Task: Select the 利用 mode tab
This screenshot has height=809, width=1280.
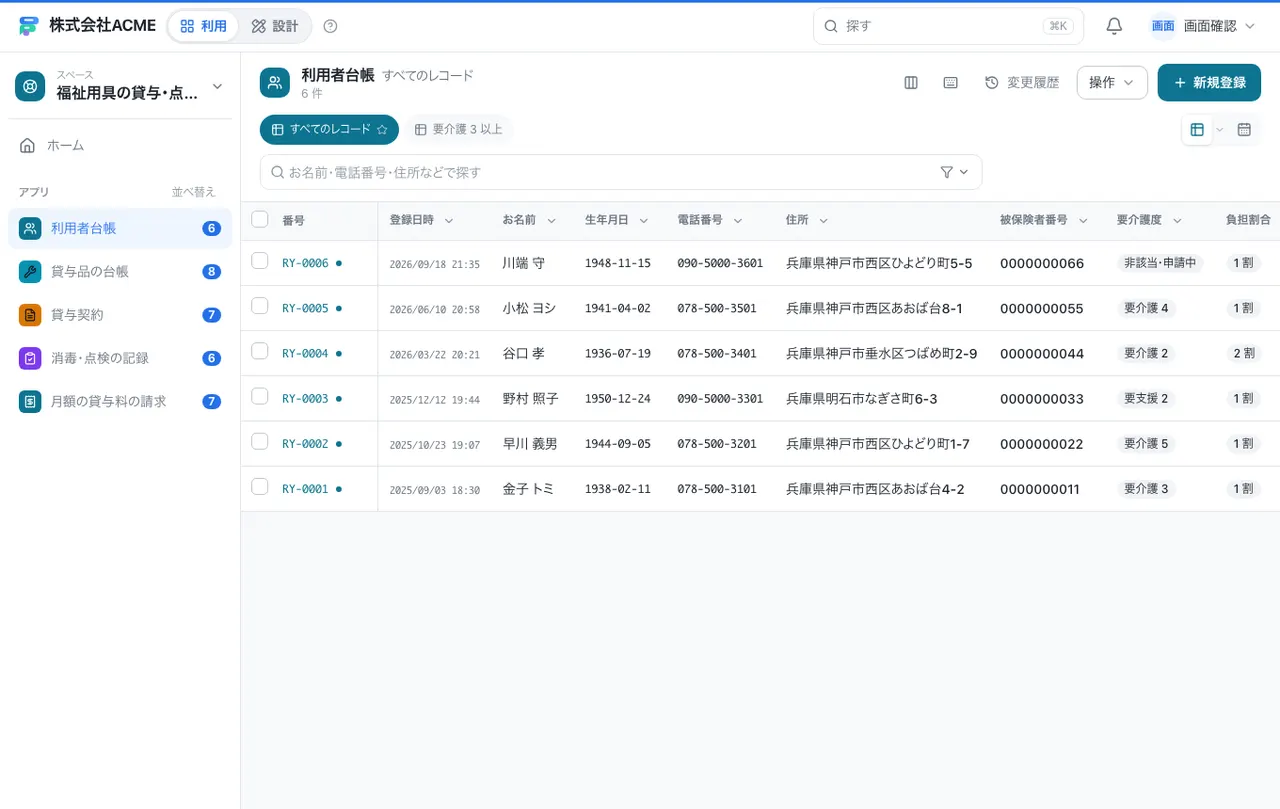Action: [204, 26]
